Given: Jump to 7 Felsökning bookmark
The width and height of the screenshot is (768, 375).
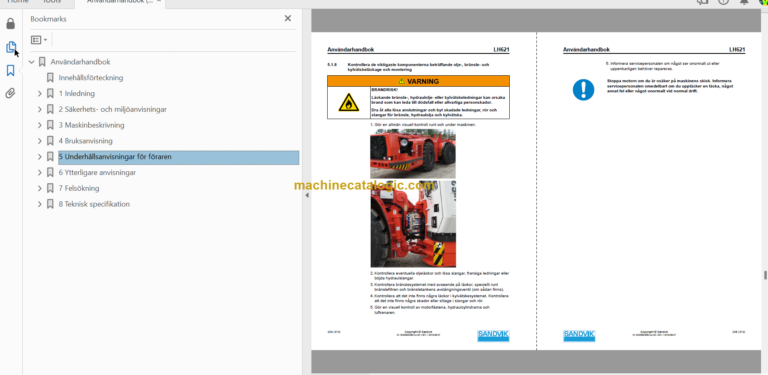Looking at the screenshot, I should (79, 188).
